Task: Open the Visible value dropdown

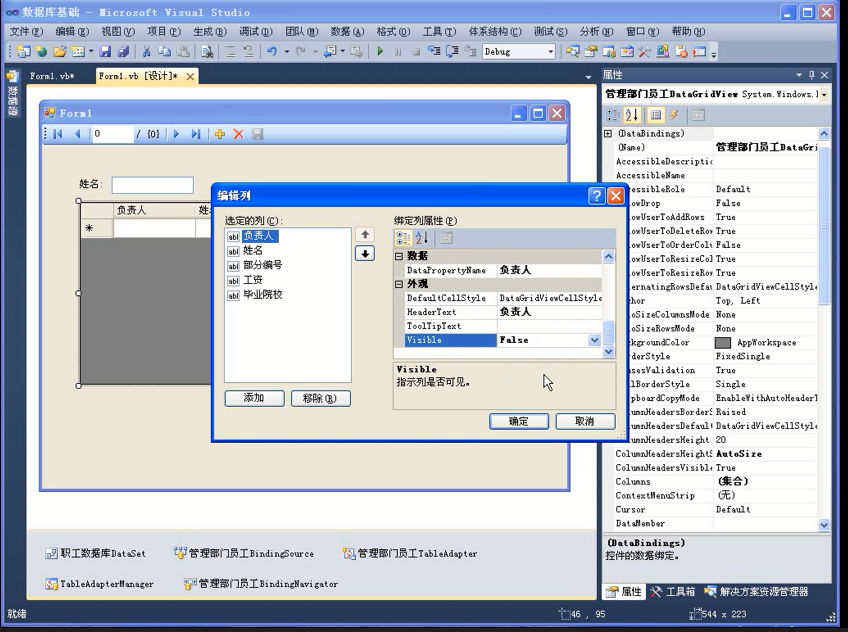Action: tap(594, 341)
